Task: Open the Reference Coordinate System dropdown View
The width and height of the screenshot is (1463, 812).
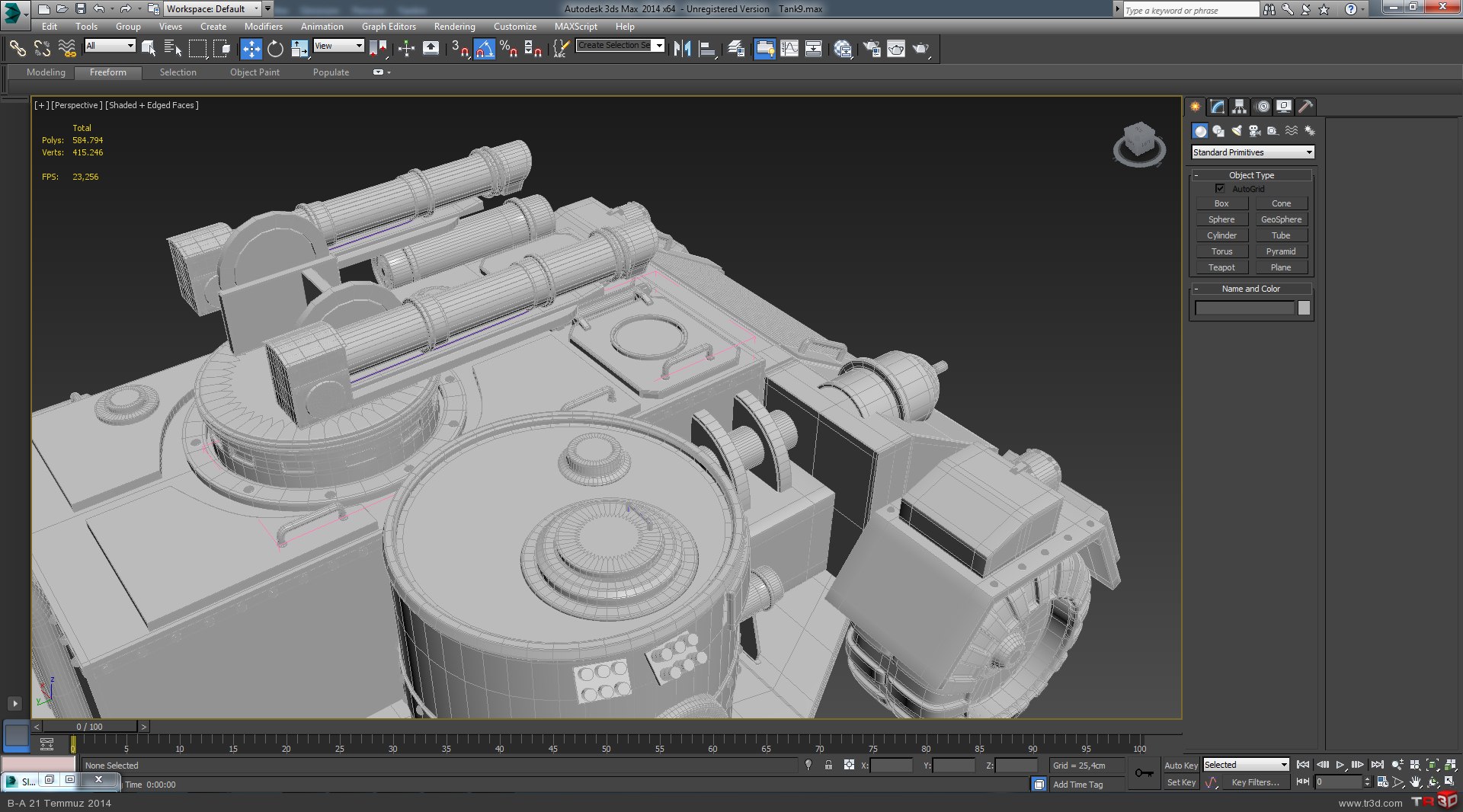Action: click(x=338, y=46)
